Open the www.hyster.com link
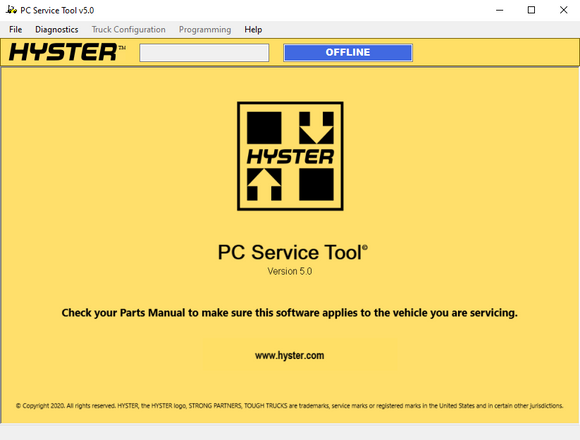Viewport: 580px width, 440px height. [289, 356]
